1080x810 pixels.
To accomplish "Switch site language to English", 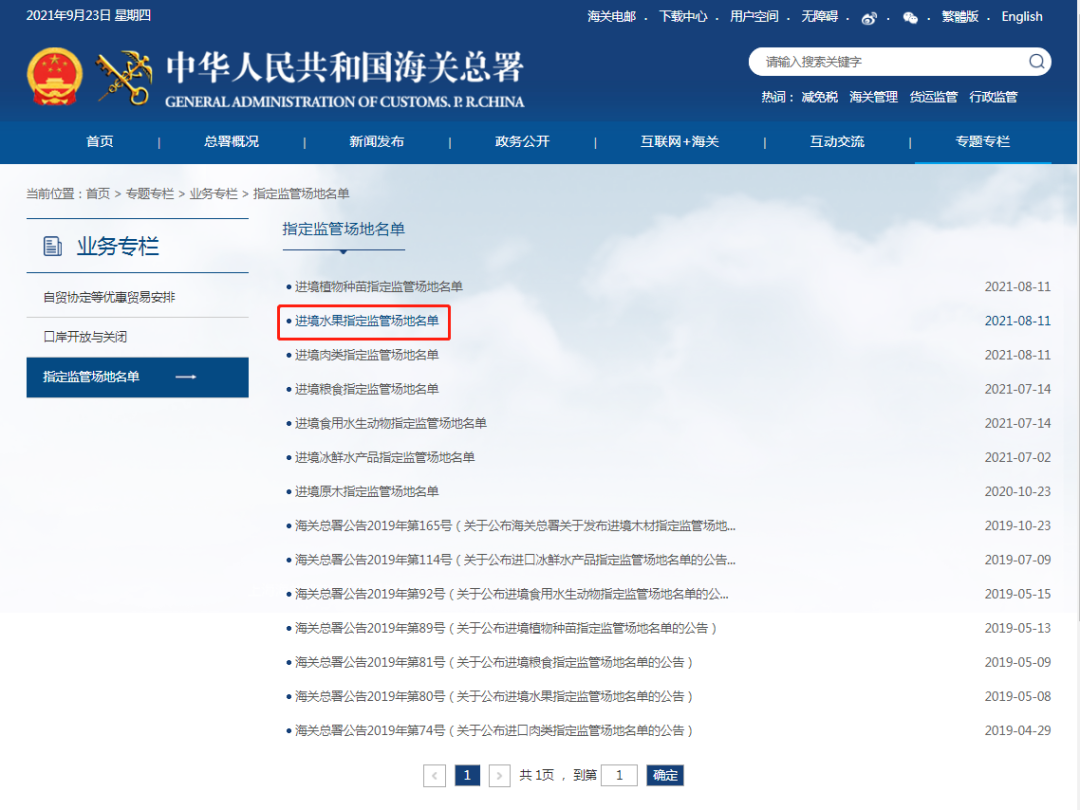I will click(1021, 17).
